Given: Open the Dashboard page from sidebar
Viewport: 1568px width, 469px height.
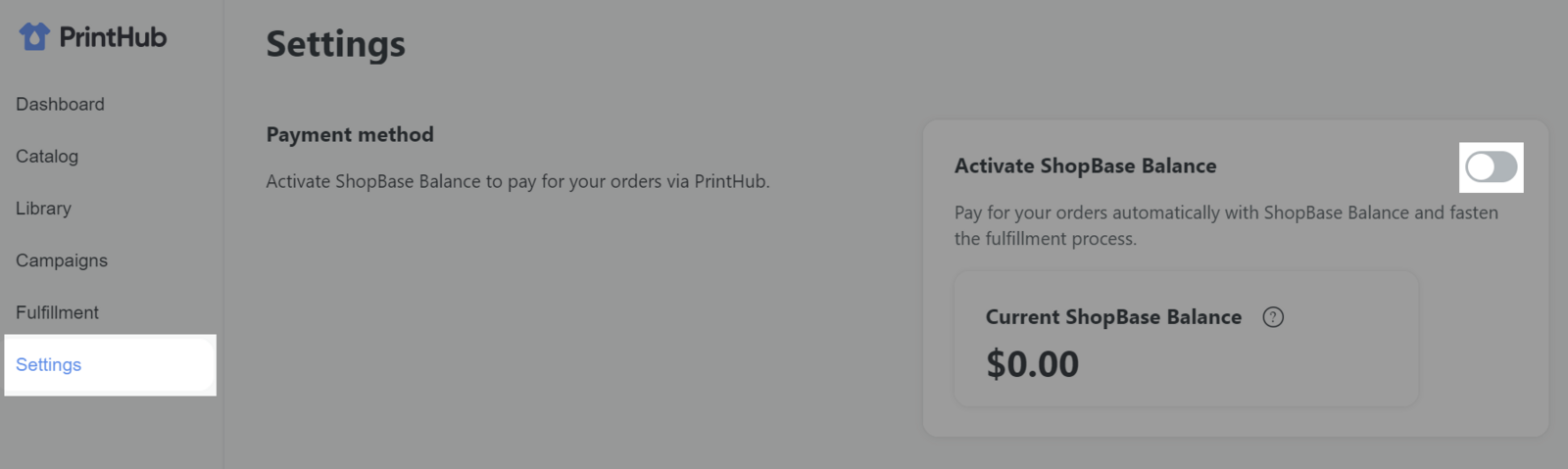Looking at the screenshot, I should [x=60, y=104].
